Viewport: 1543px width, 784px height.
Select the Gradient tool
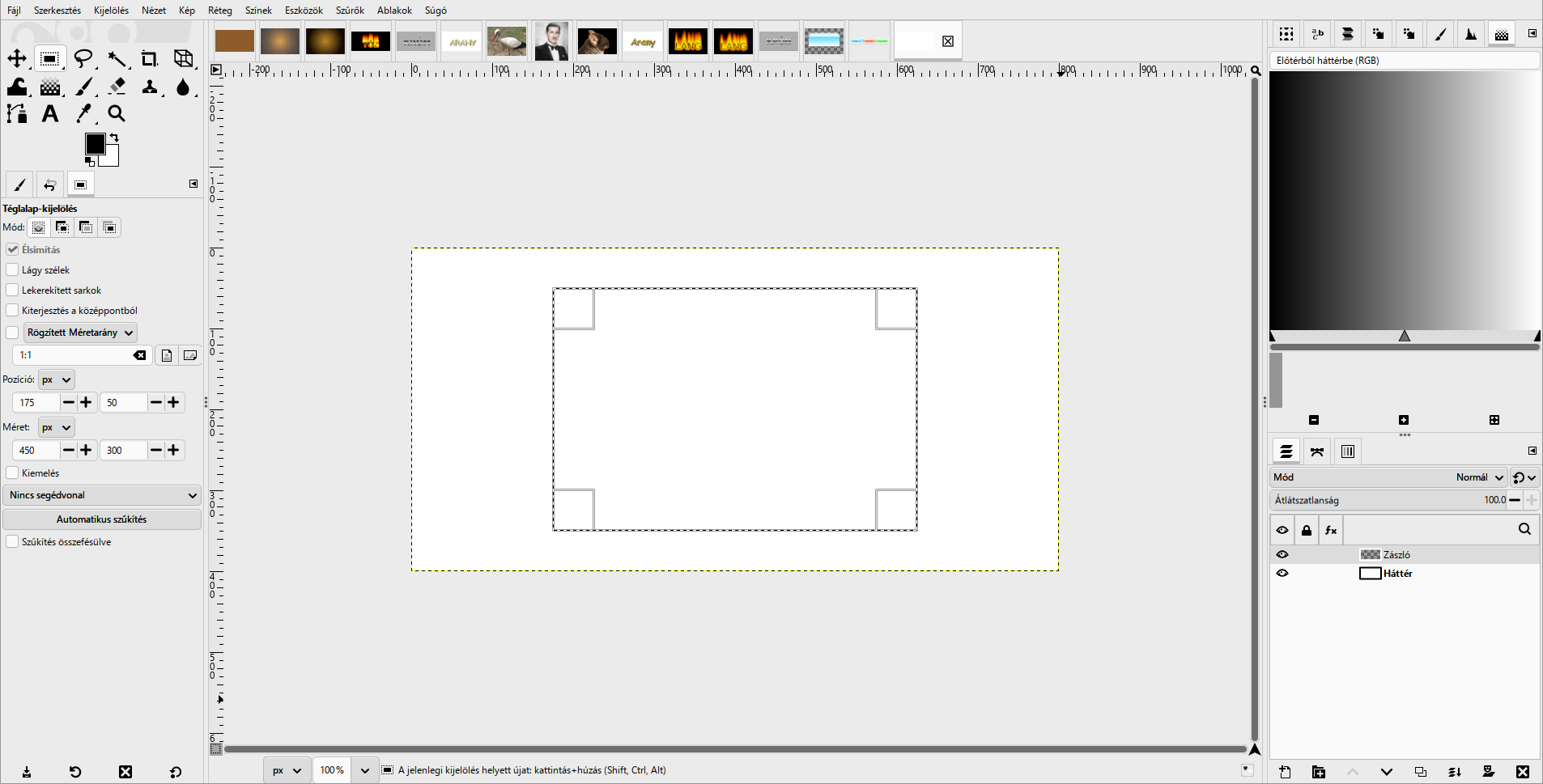(50, 87)
